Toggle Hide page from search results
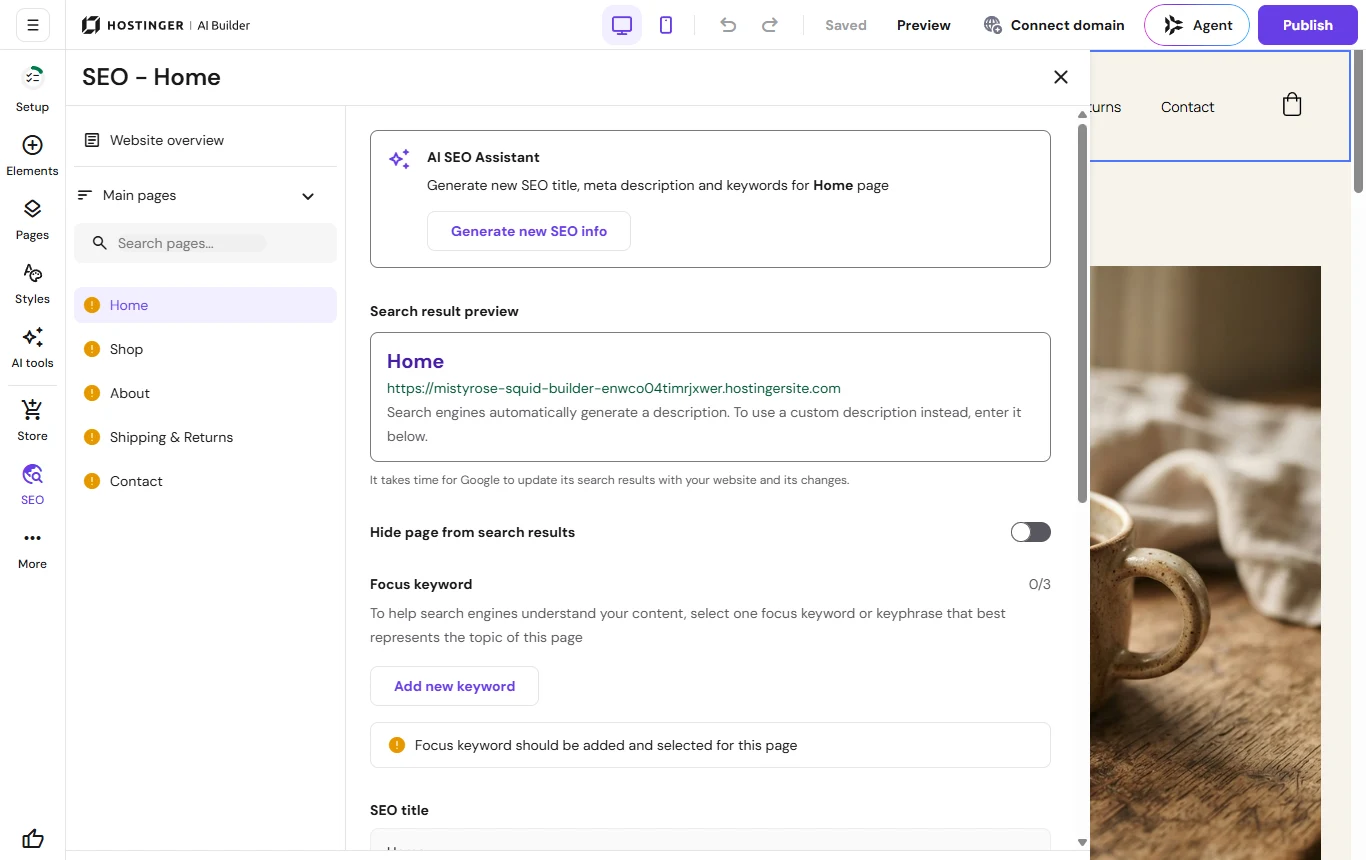The image size is (1366, 860). (x=1030, y=532)
